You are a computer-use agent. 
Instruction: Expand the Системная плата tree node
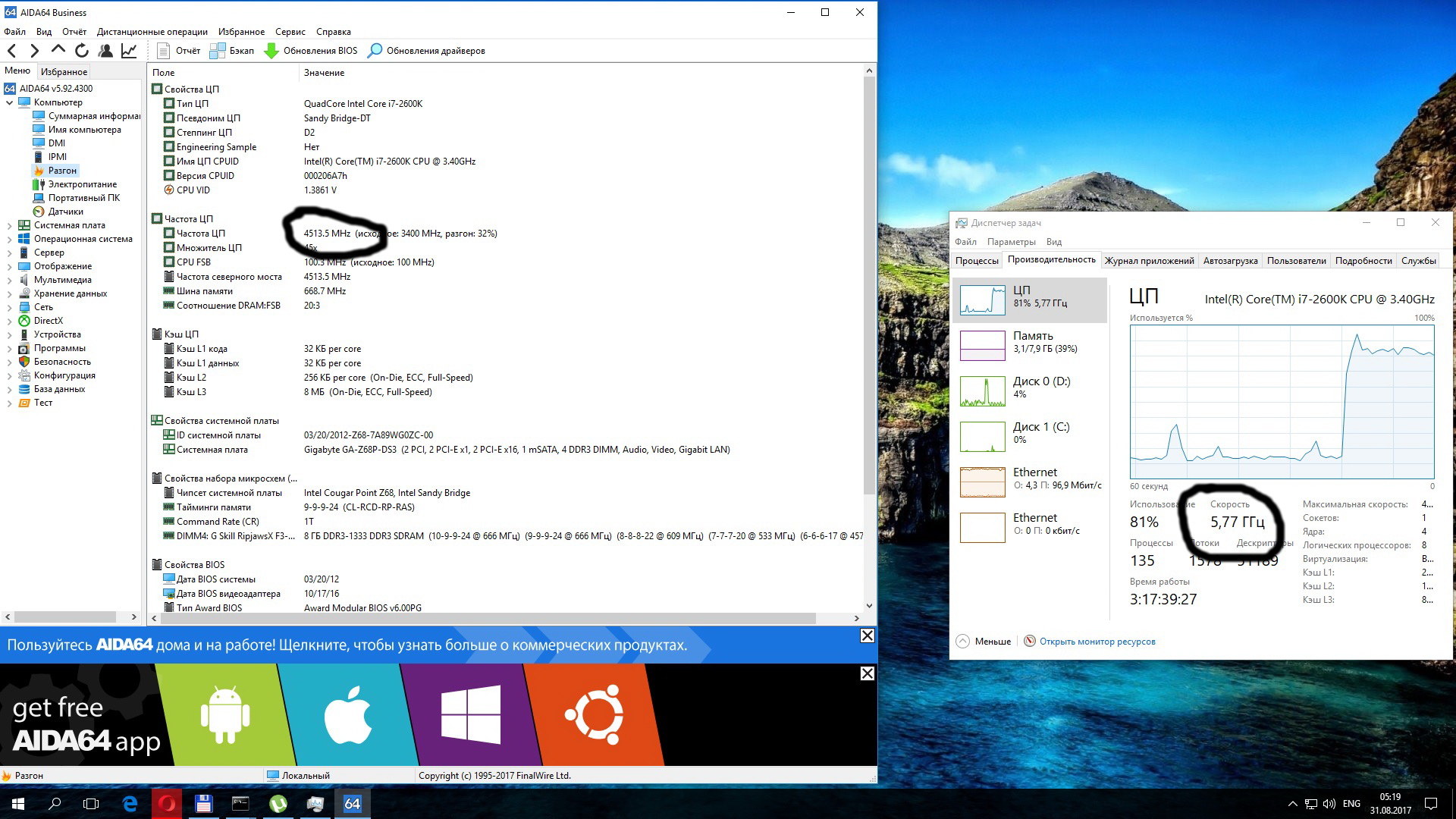(9, 225)
